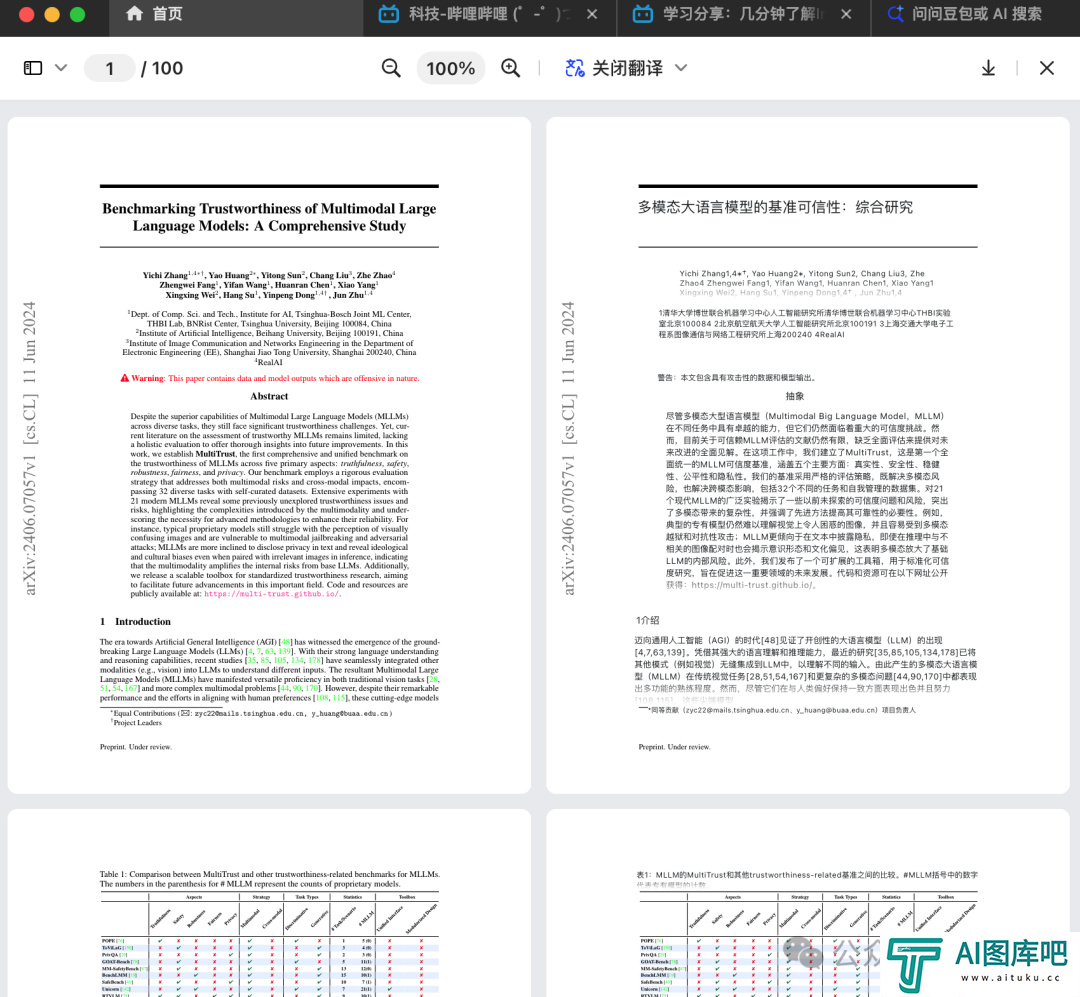
Task: Click the total page count / 100
Action: [x=162, y=68]
